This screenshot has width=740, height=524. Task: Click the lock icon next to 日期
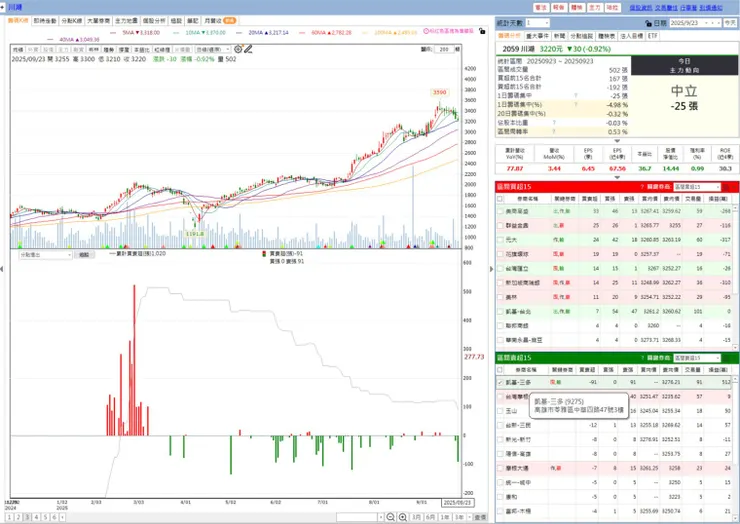pos(648,23)
